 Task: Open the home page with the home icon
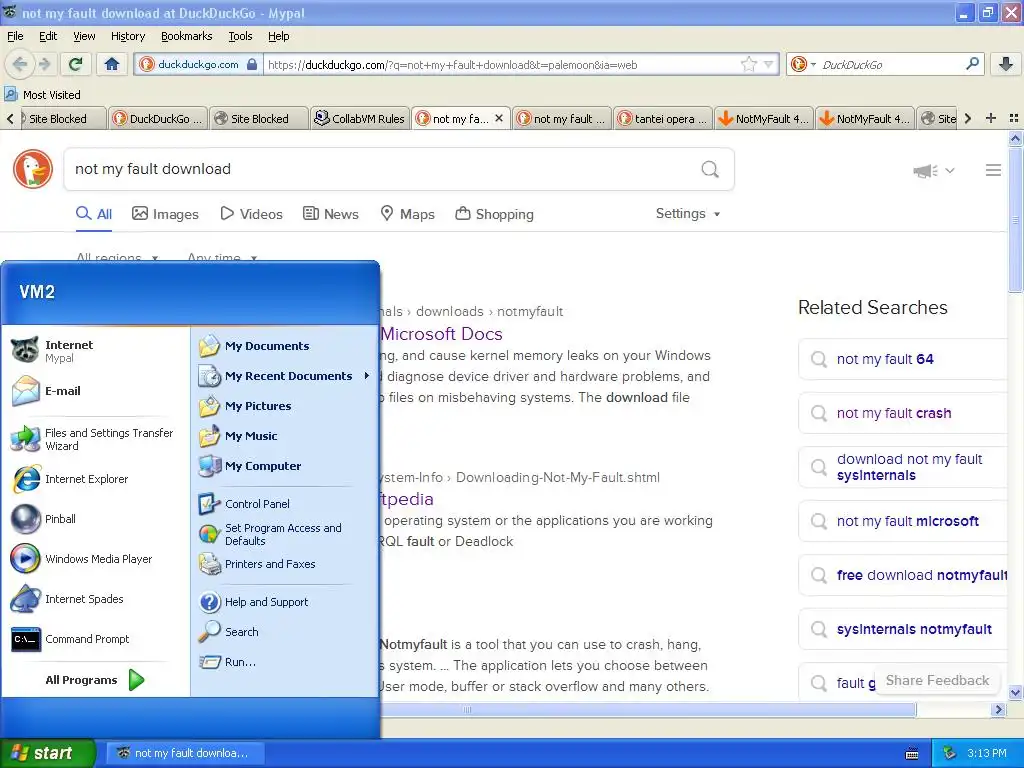tap(112, 64)
